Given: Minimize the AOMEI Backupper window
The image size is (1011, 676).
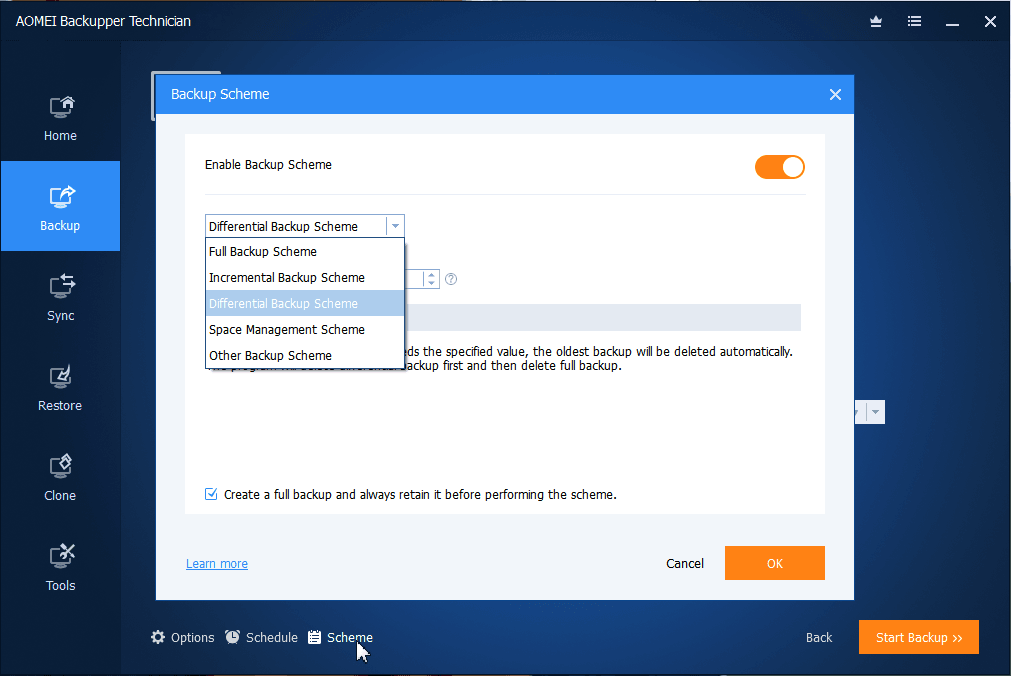Looking at the screenshot, I should [952, 22].
